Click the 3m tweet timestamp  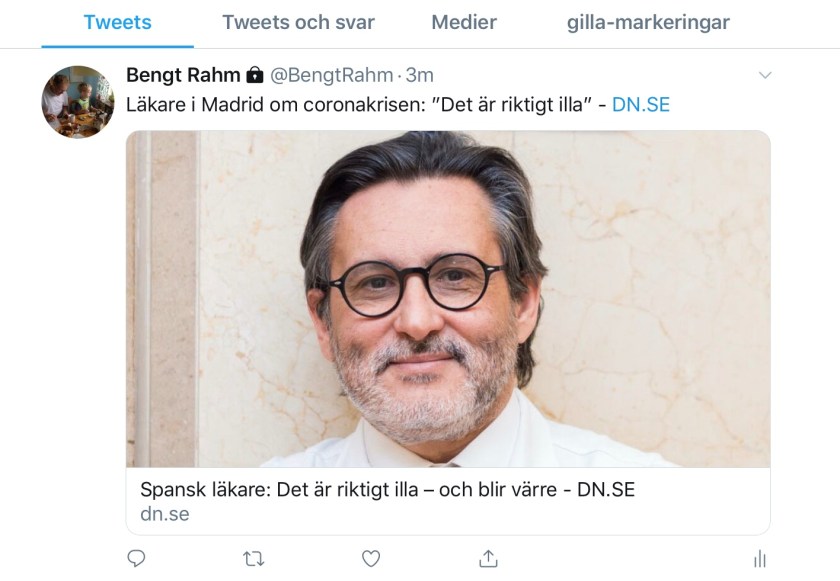pyautogui.click(x=420, y=75)
